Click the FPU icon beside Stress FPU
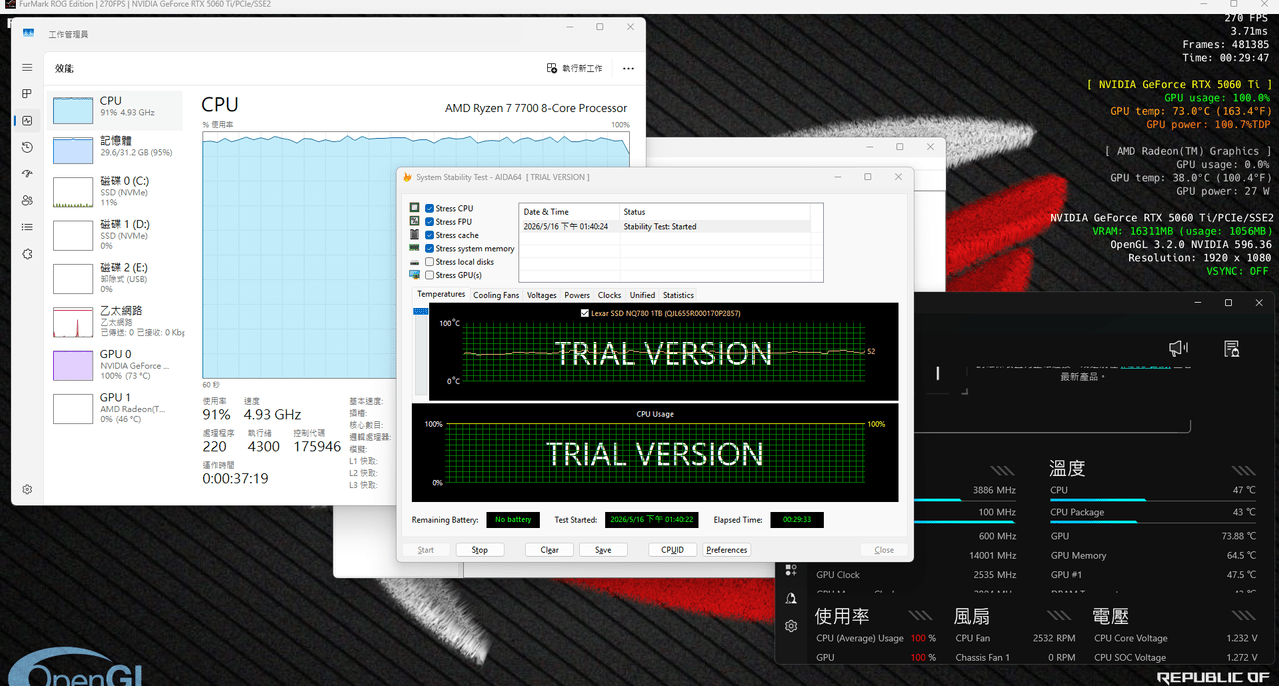Screen dimensions: 1279x686 click(415, 221)
